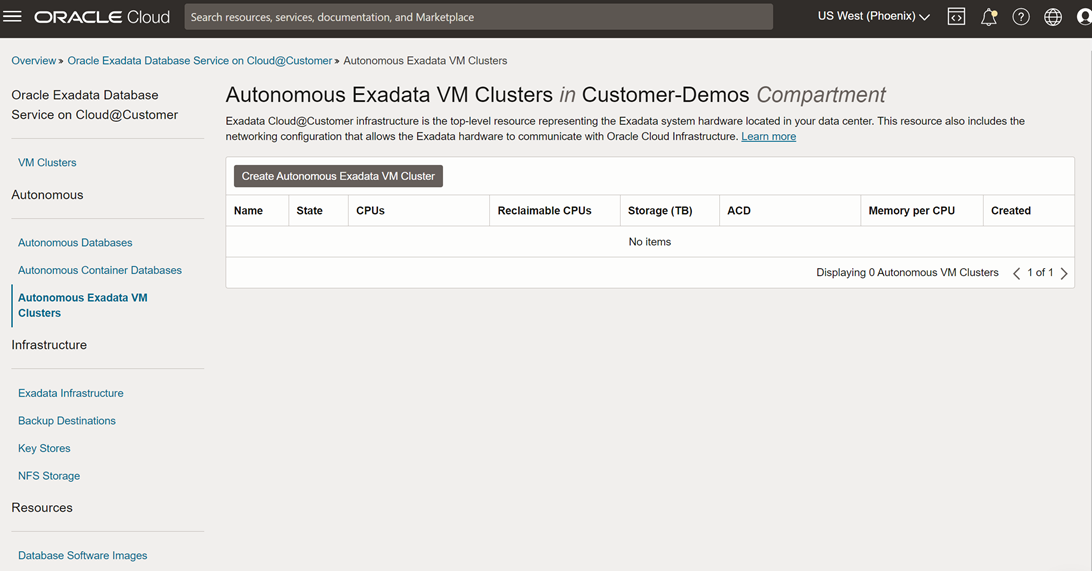Open Autonomous Databases in the sidebar
The width and height of the screenshot is (1092, 571).
tap(75, 242)
